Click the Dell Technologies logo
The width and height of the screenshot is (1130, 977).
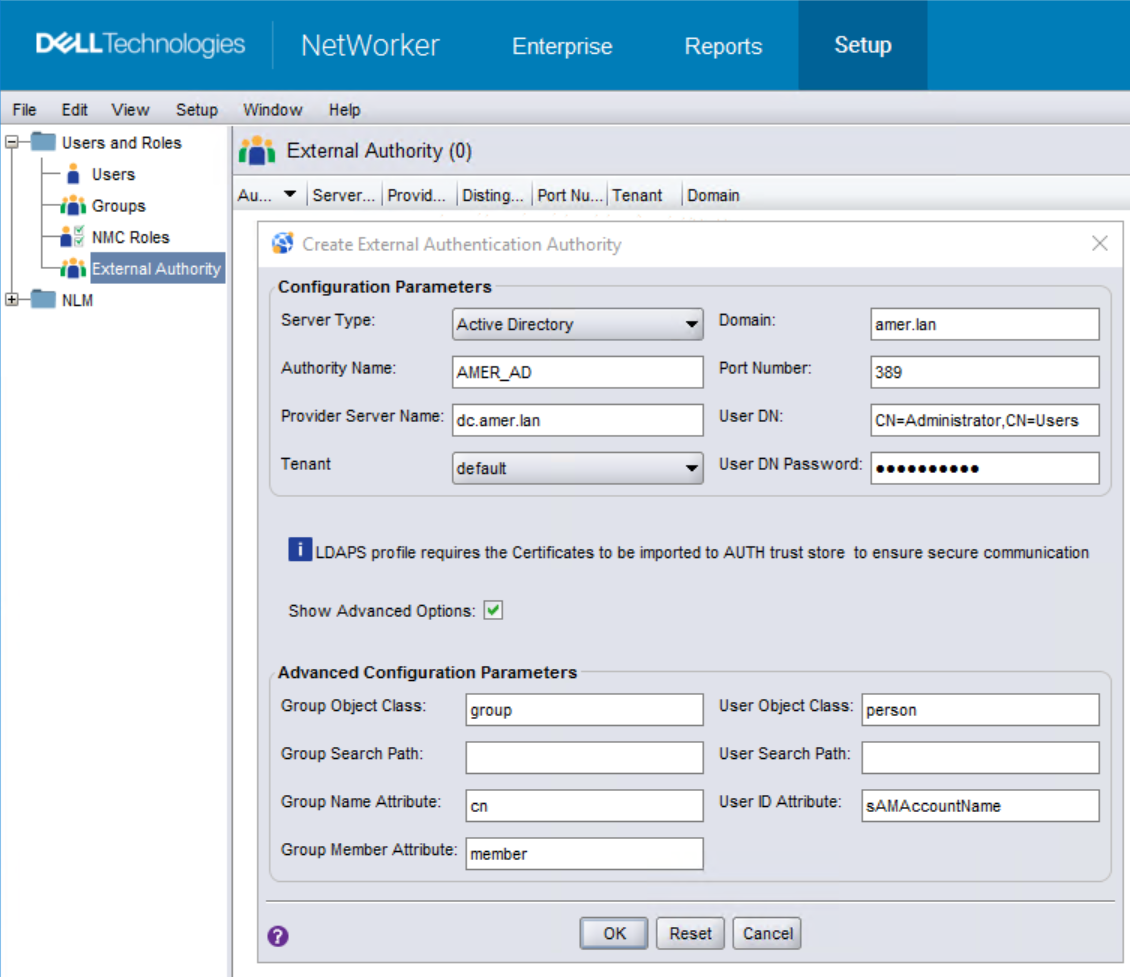(x=137, y=44)
